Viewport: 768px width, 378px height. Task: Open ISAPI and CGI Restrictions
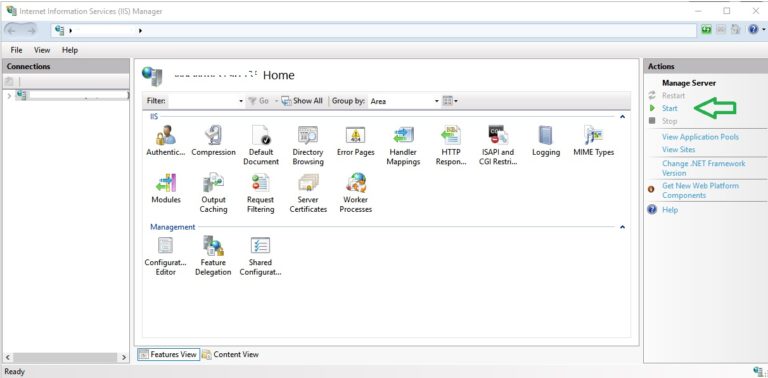pyautogui.click(x=498, y=145)
